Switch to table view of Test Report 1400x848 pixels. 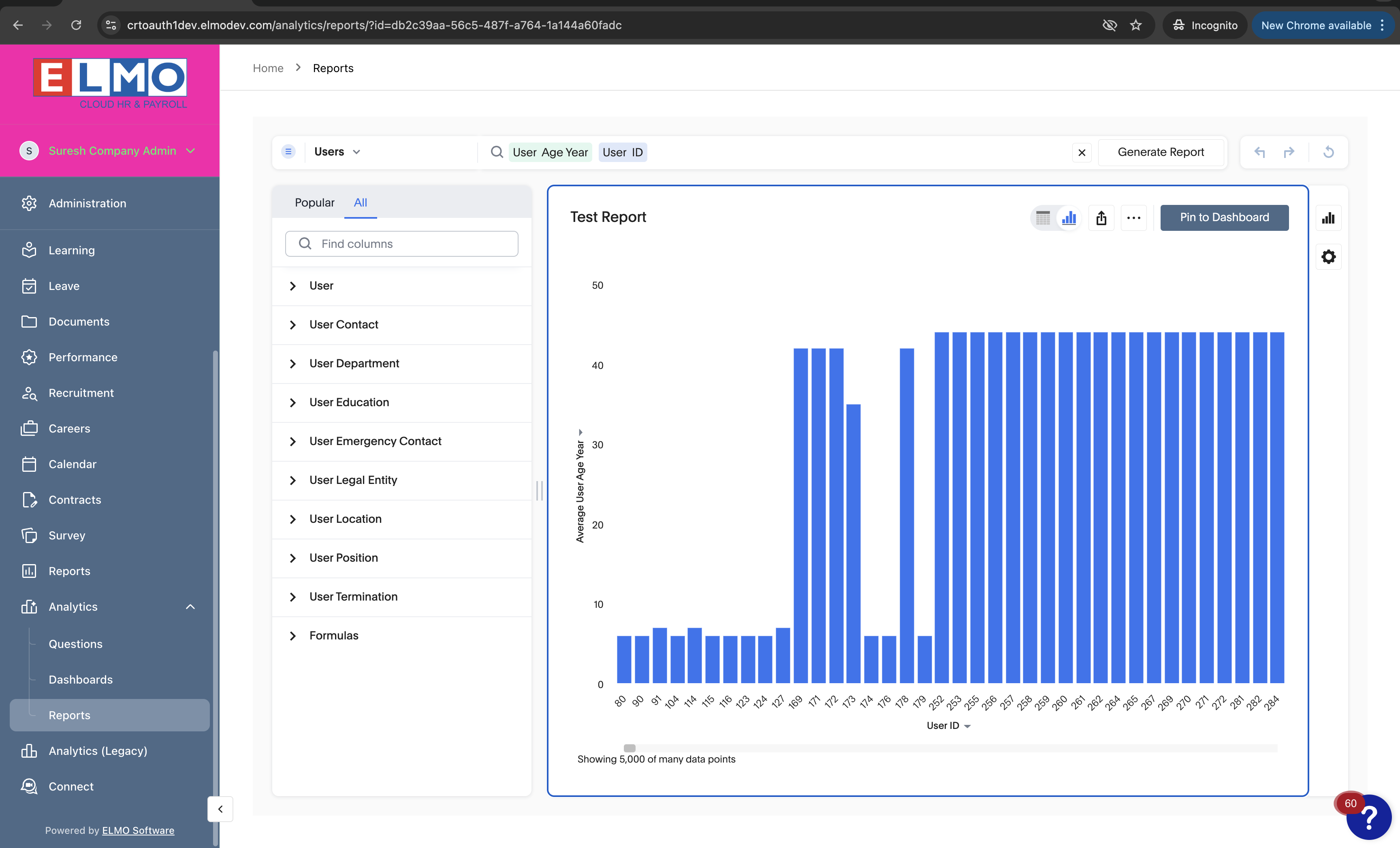coord(1043,217)
